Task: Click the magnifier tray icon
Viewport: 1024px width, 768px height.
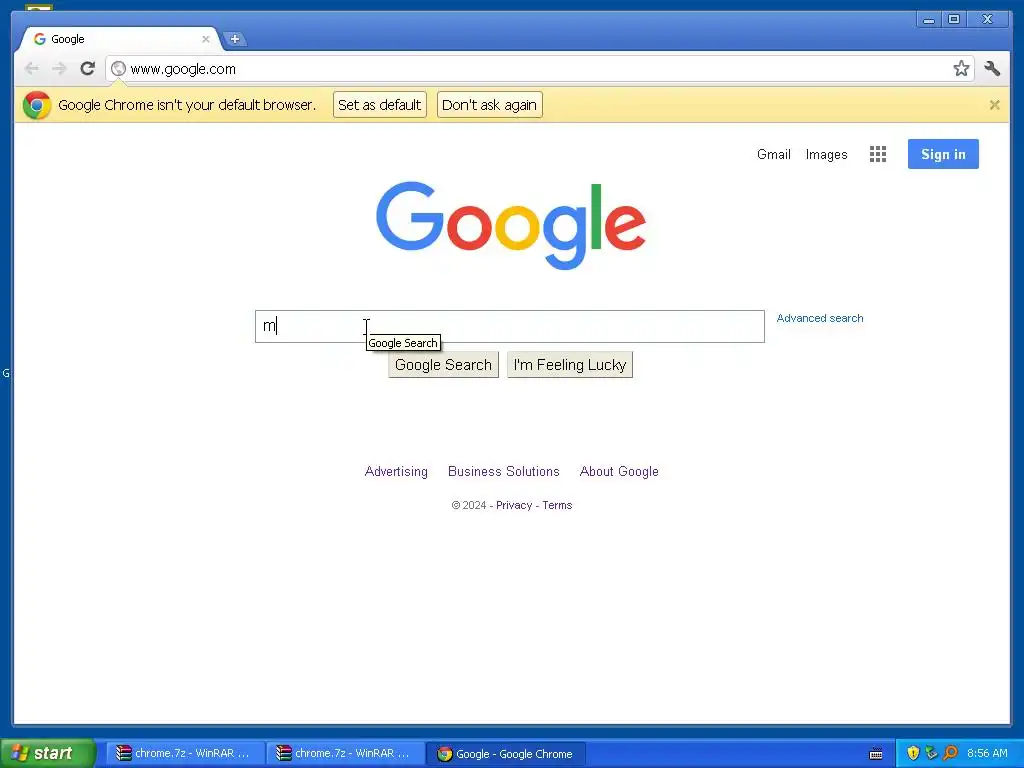Action: [x=950, y=753]
